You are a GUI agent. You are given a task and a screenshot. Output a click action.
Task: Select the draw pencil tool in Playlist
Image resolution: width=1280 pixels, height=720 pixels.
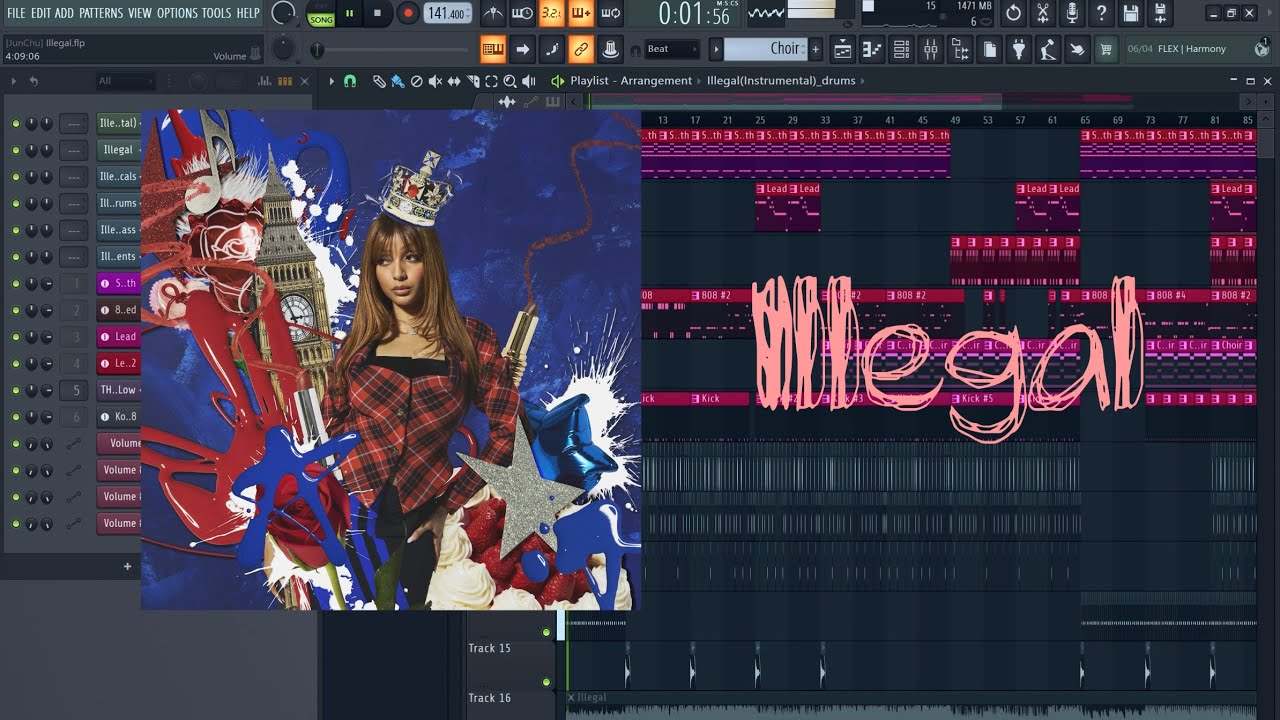click(x=380, y=81)
